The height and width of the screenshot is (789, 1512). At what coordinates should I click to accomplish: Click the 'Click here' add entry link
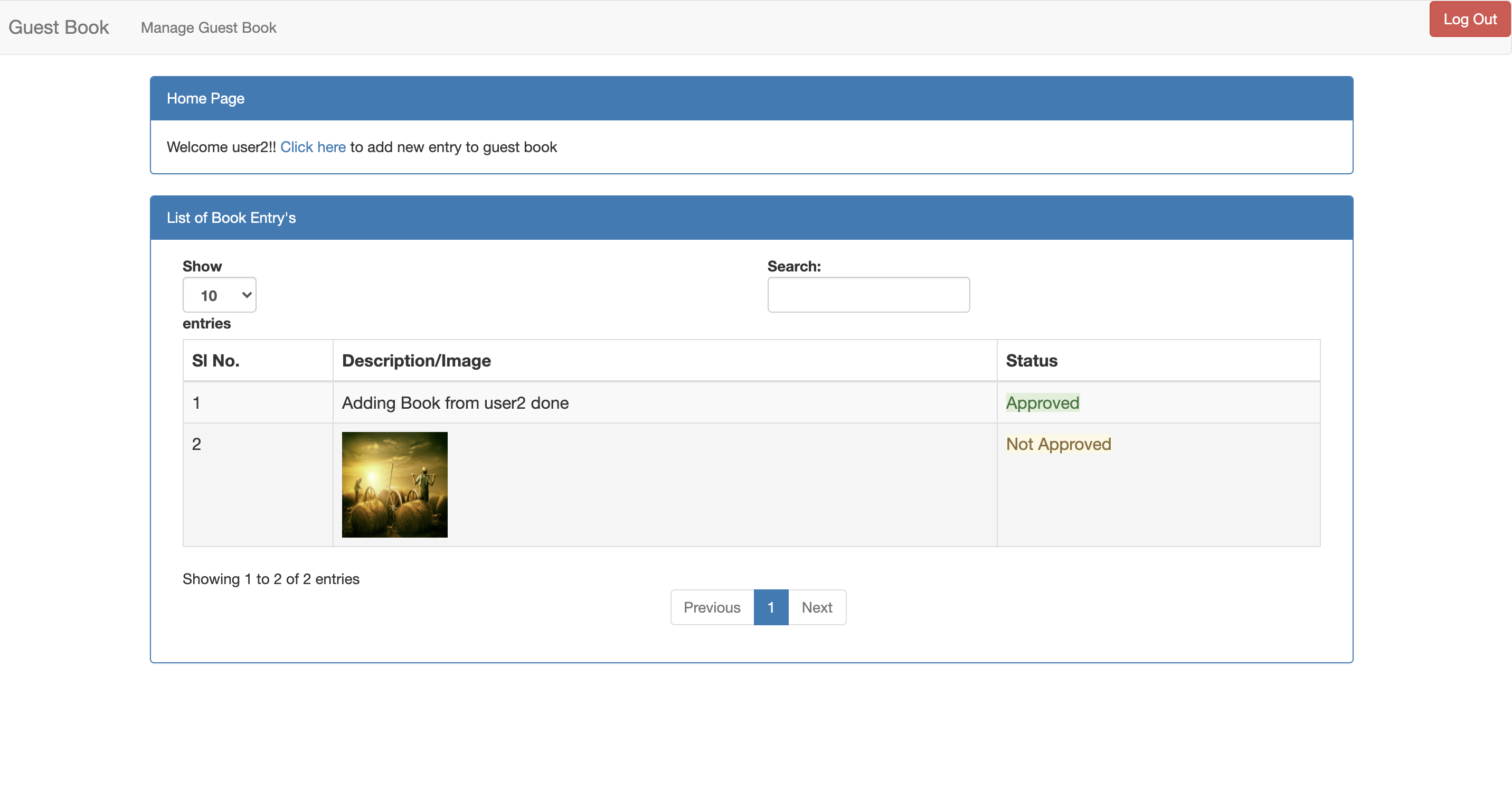click(313, 147)
